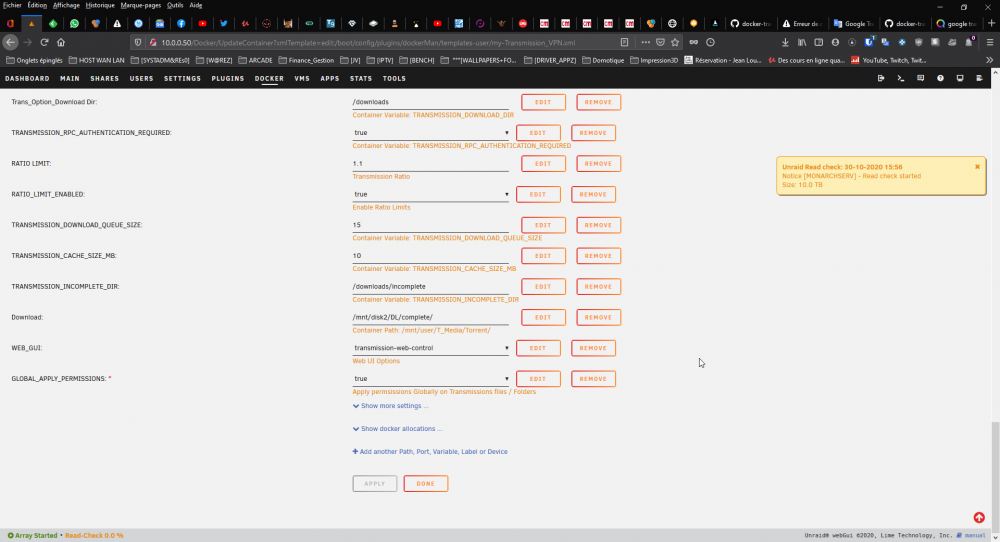Expand Show more settings
Viewport: 1000px width, 542px height.
tap(390, 406)
